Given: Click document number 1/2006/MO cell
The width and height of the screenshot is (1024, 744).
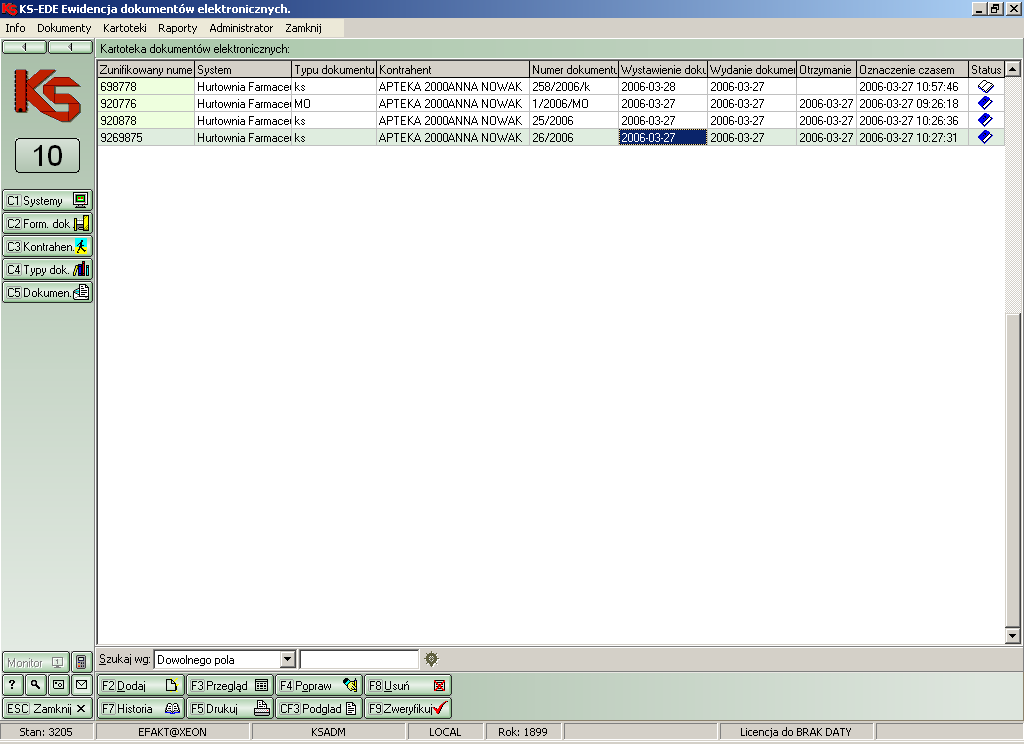Looking at the screenshot, I should tap(573, 103).
